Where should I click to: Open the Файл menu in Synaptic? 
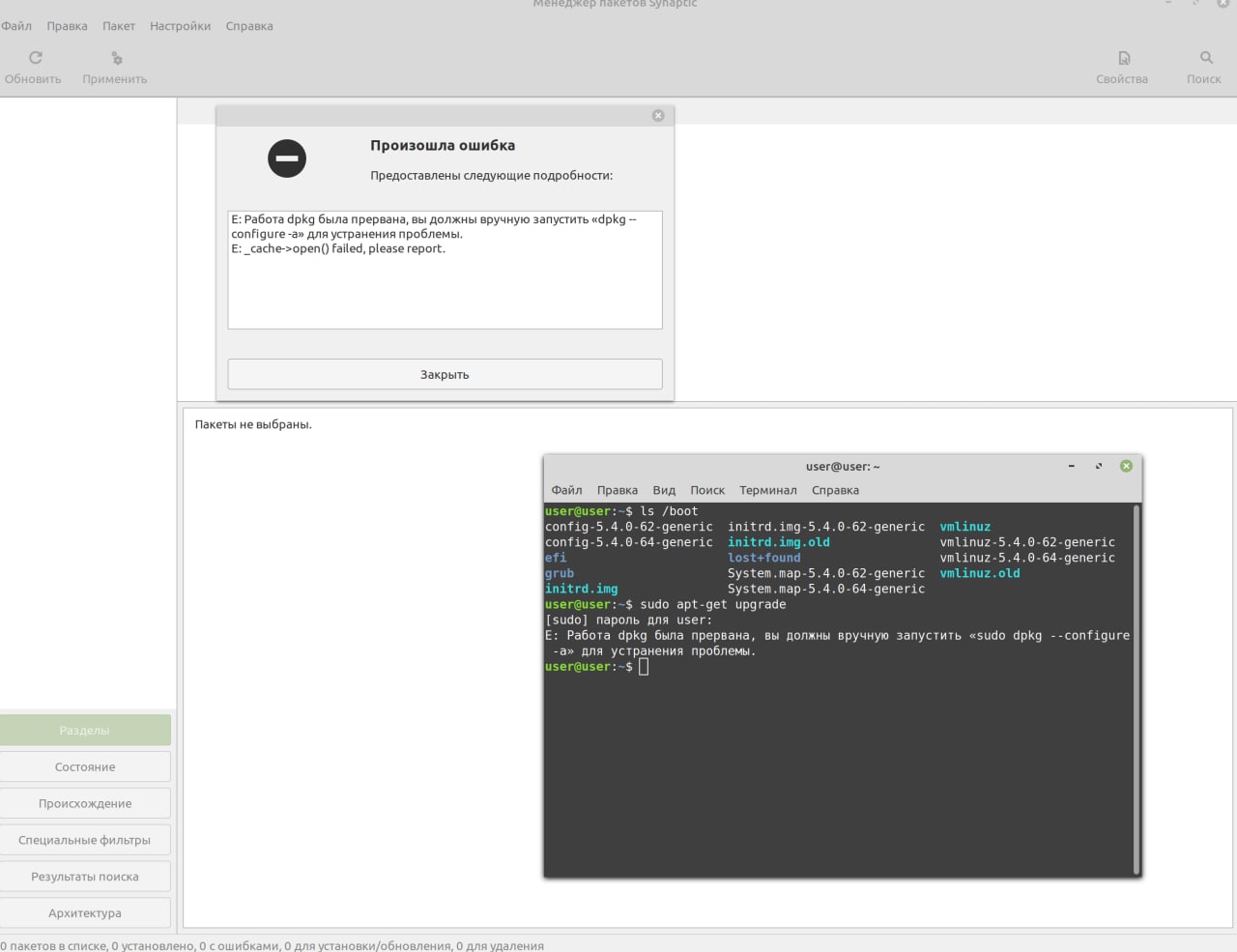click(x=16, y=26)
